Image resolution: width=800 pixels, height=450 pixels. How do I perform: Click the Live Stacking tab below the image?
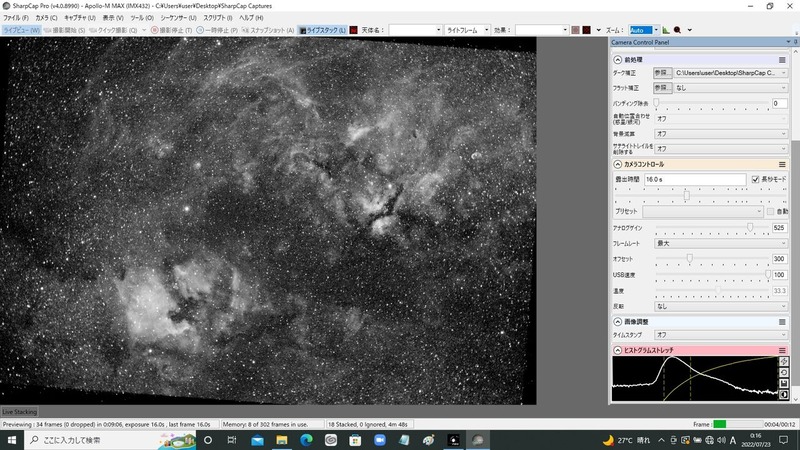19,412
